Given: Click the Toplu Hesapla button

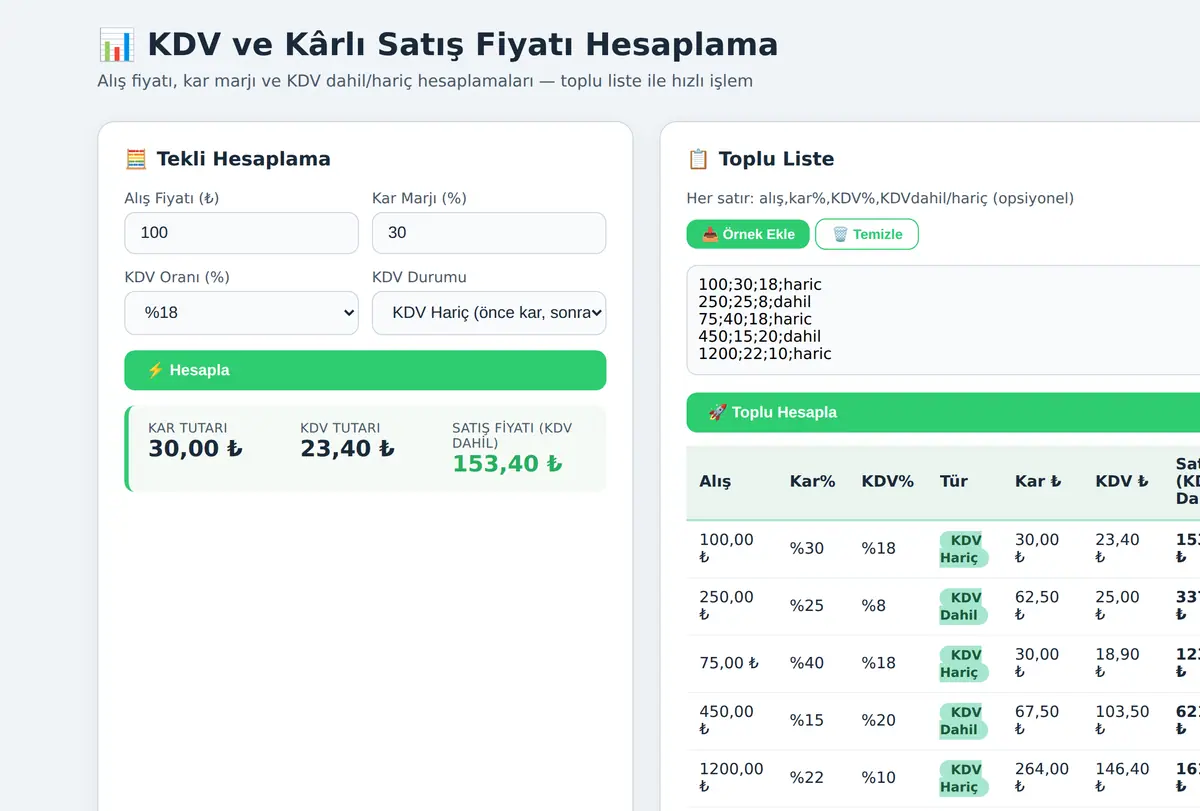Looking at the screenshot, I should pos(943,412).
